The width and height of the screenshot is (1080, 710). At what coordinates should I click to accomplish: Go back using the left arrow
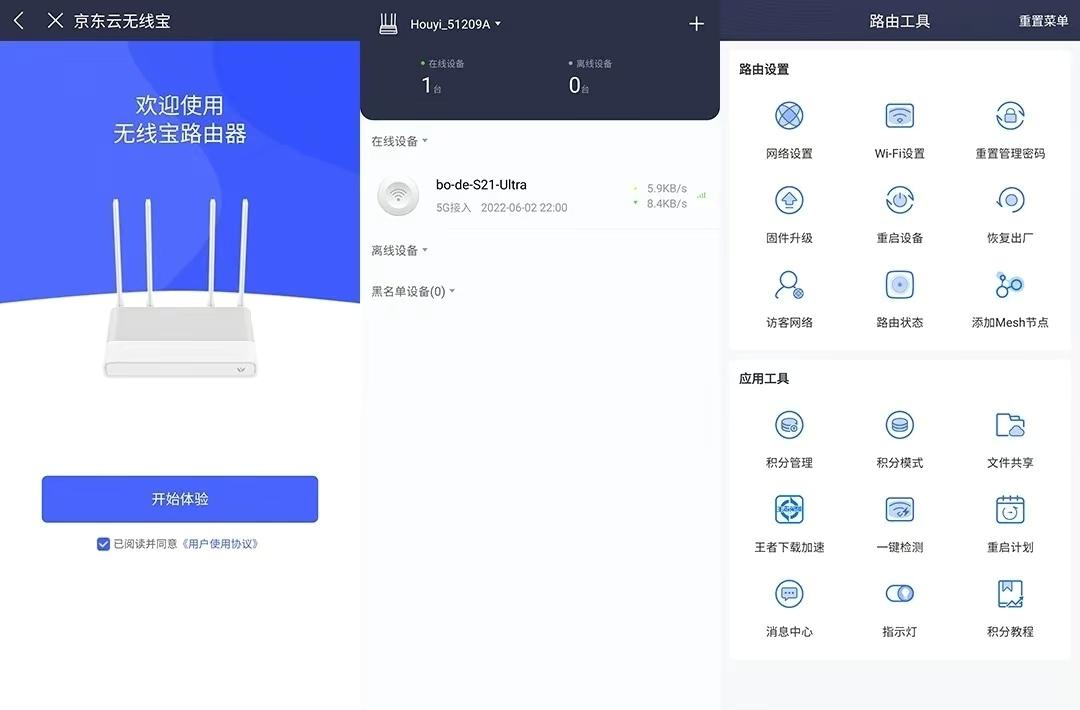click(x=19, y=21)
